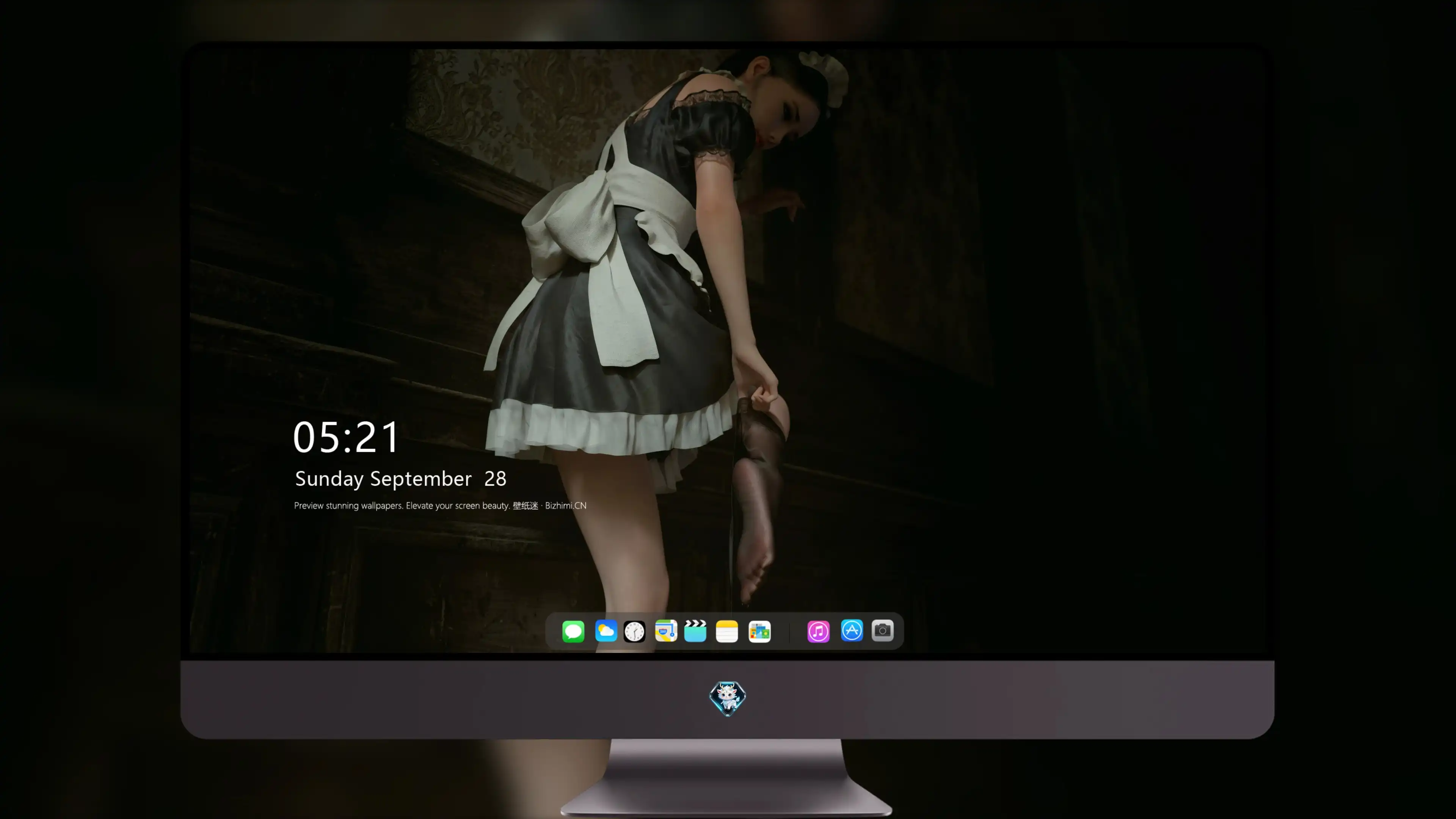1456x819 pixels.
Task: Open the iTunes Store music icon
Action: point(819,631)
